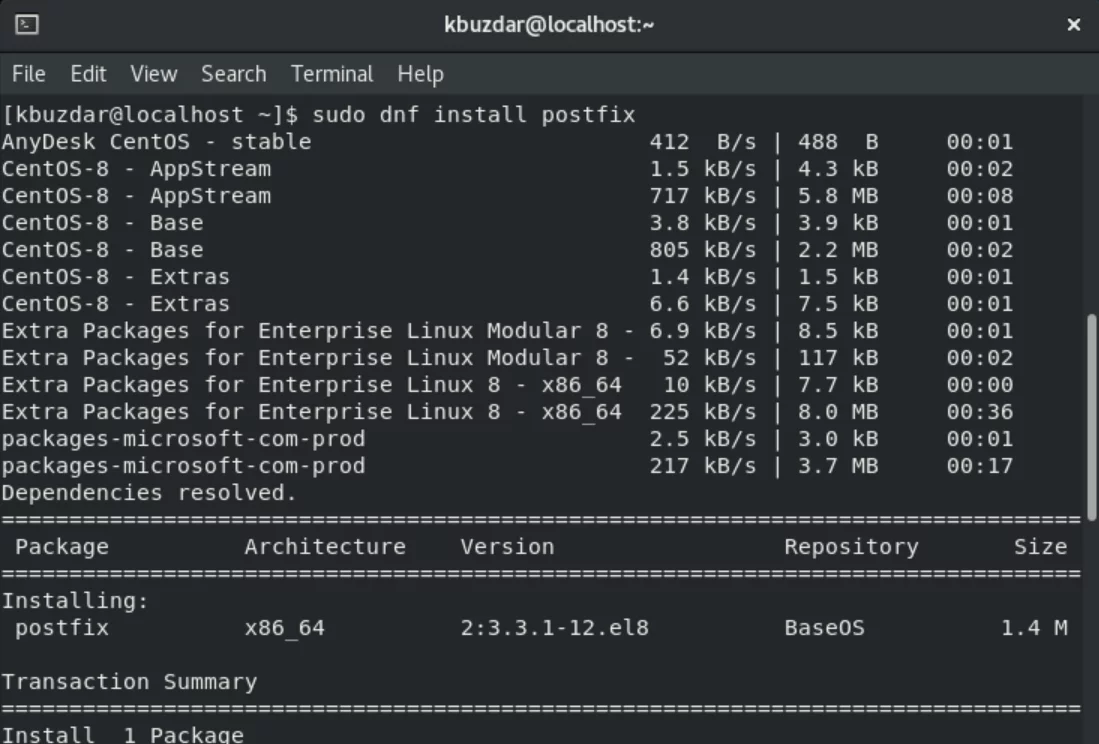Click the version 2:3.3.1-12.el8 text

554,628
